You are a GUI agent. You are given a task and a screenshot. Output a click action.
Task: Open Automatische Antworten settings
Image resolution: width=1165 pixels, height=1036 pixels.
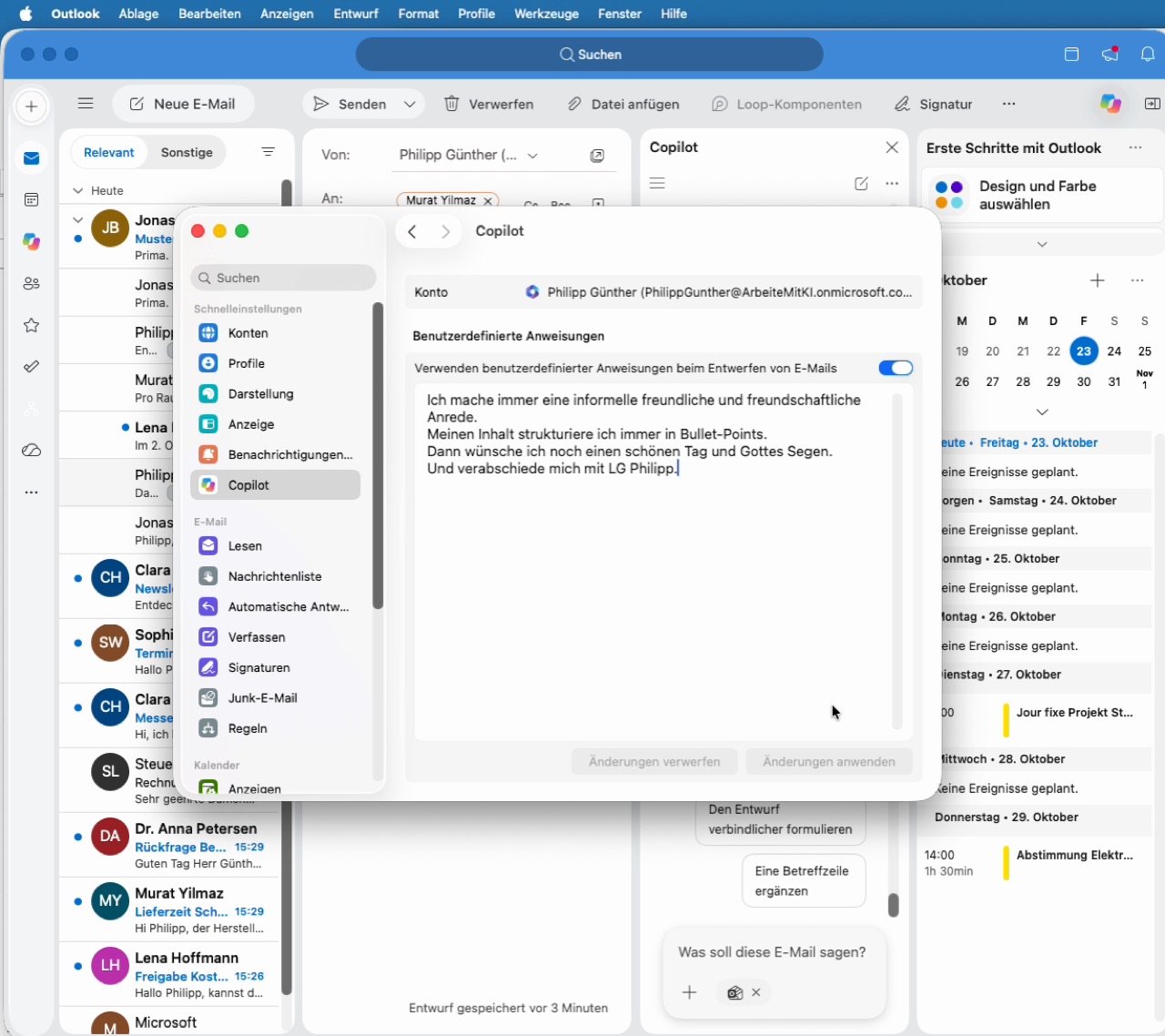click(275, 606)
